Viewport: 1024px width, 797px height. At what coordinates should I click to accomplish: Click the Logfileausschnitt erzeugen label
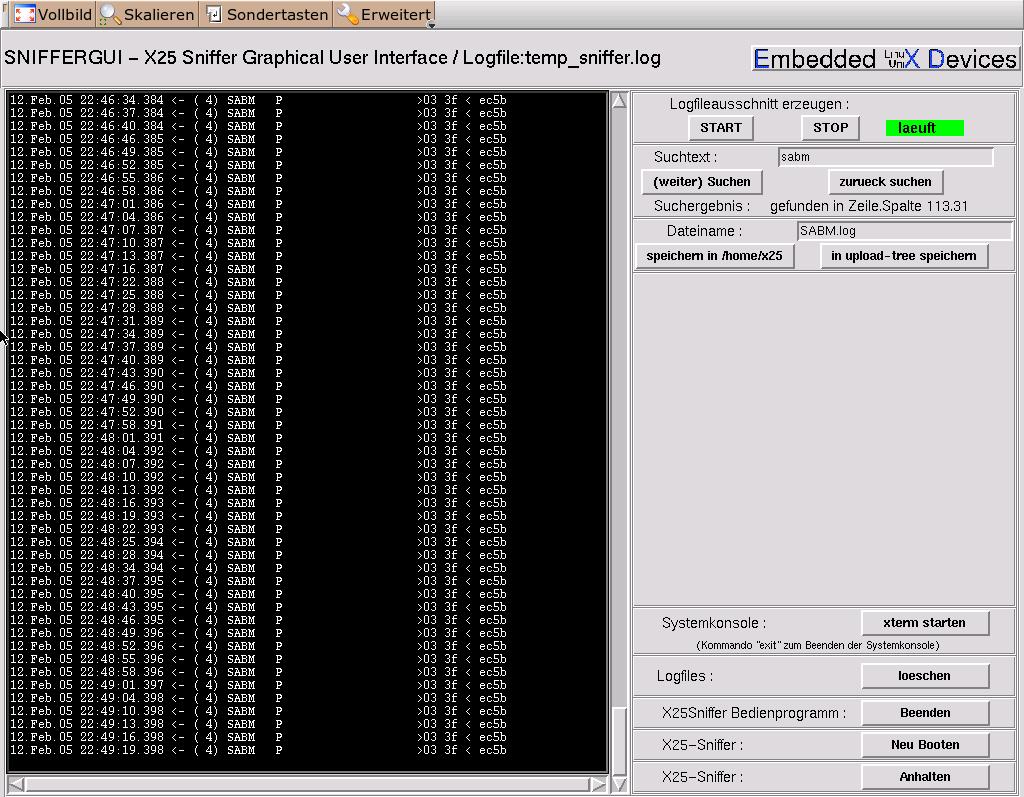click(759, 104)
